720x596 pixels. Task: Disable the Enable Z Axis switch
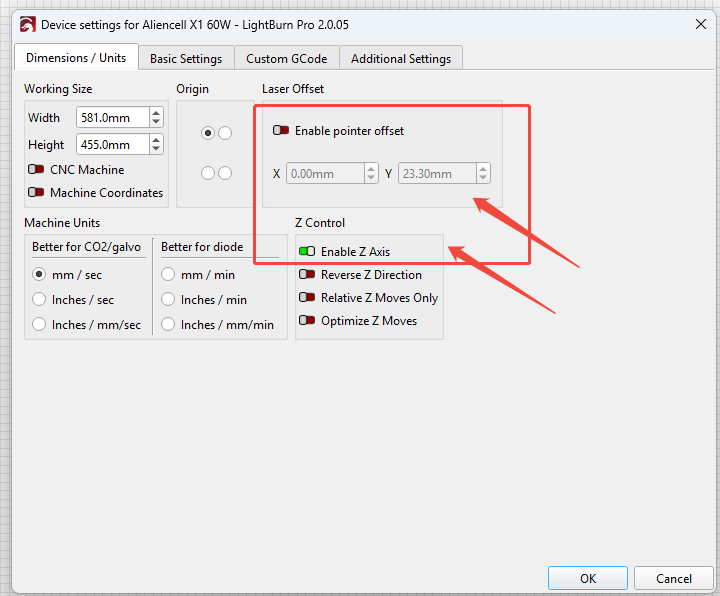pos(307,251)
